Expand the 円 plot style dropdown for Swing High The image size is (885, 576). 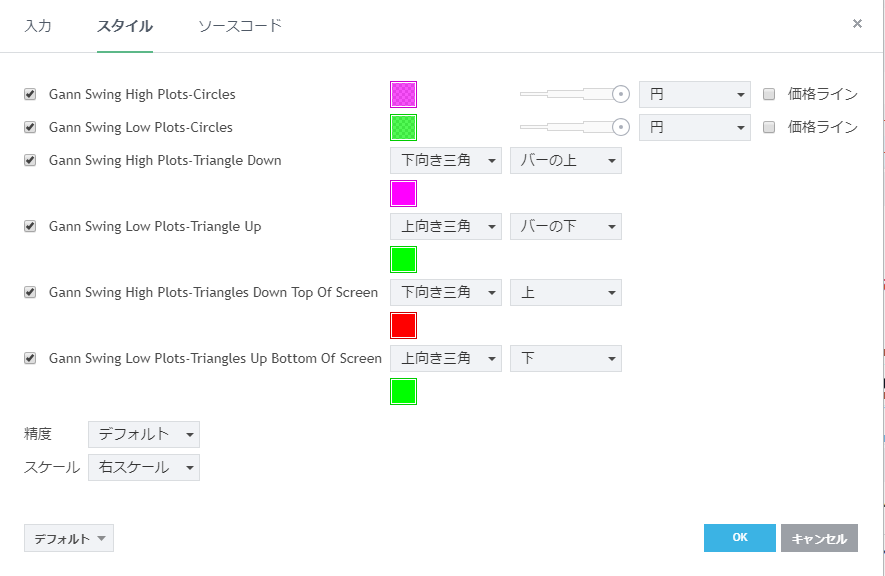[x=694, y=95]
